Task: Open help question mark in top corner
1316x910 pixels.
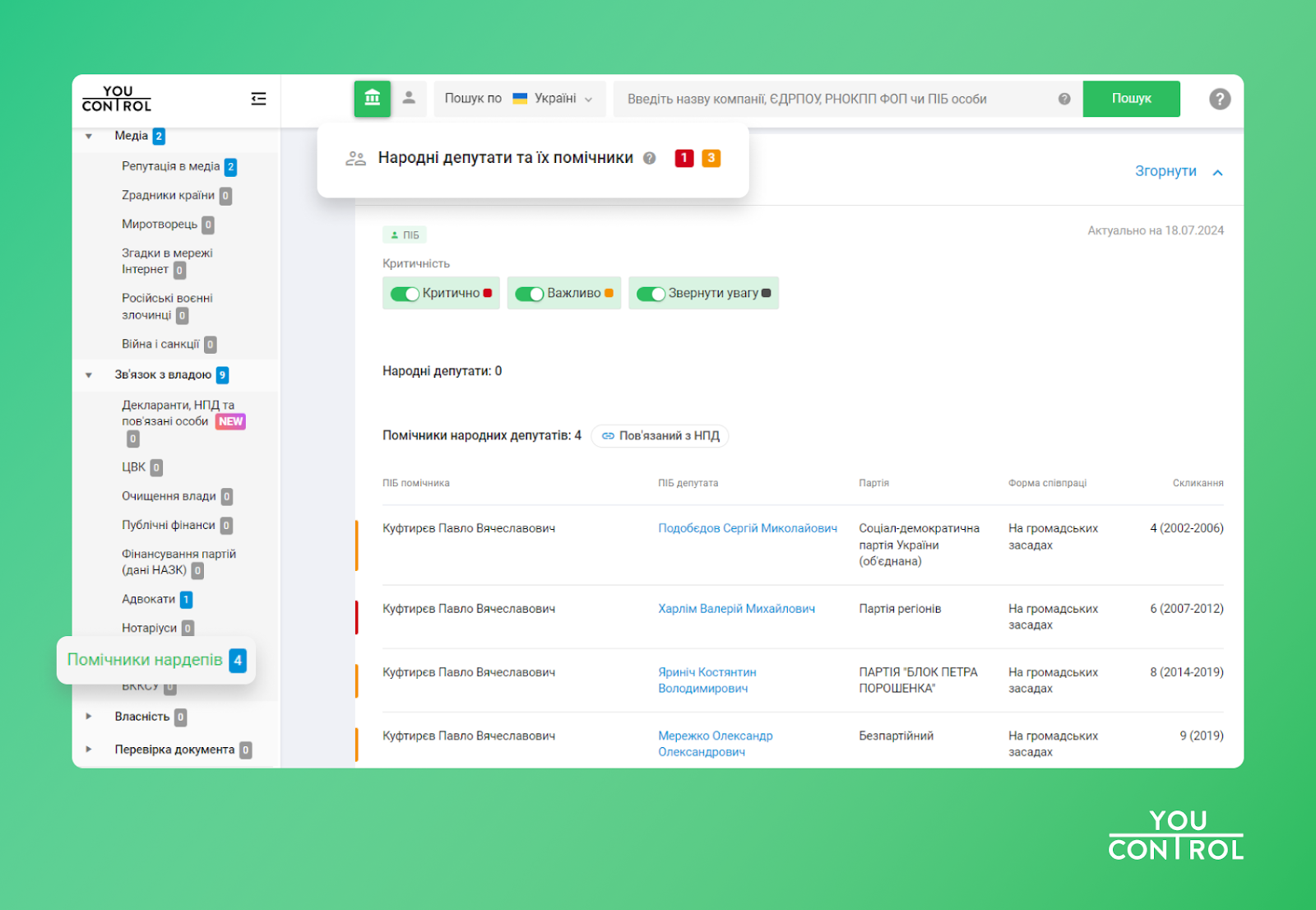Action: tap(1219, 100)
